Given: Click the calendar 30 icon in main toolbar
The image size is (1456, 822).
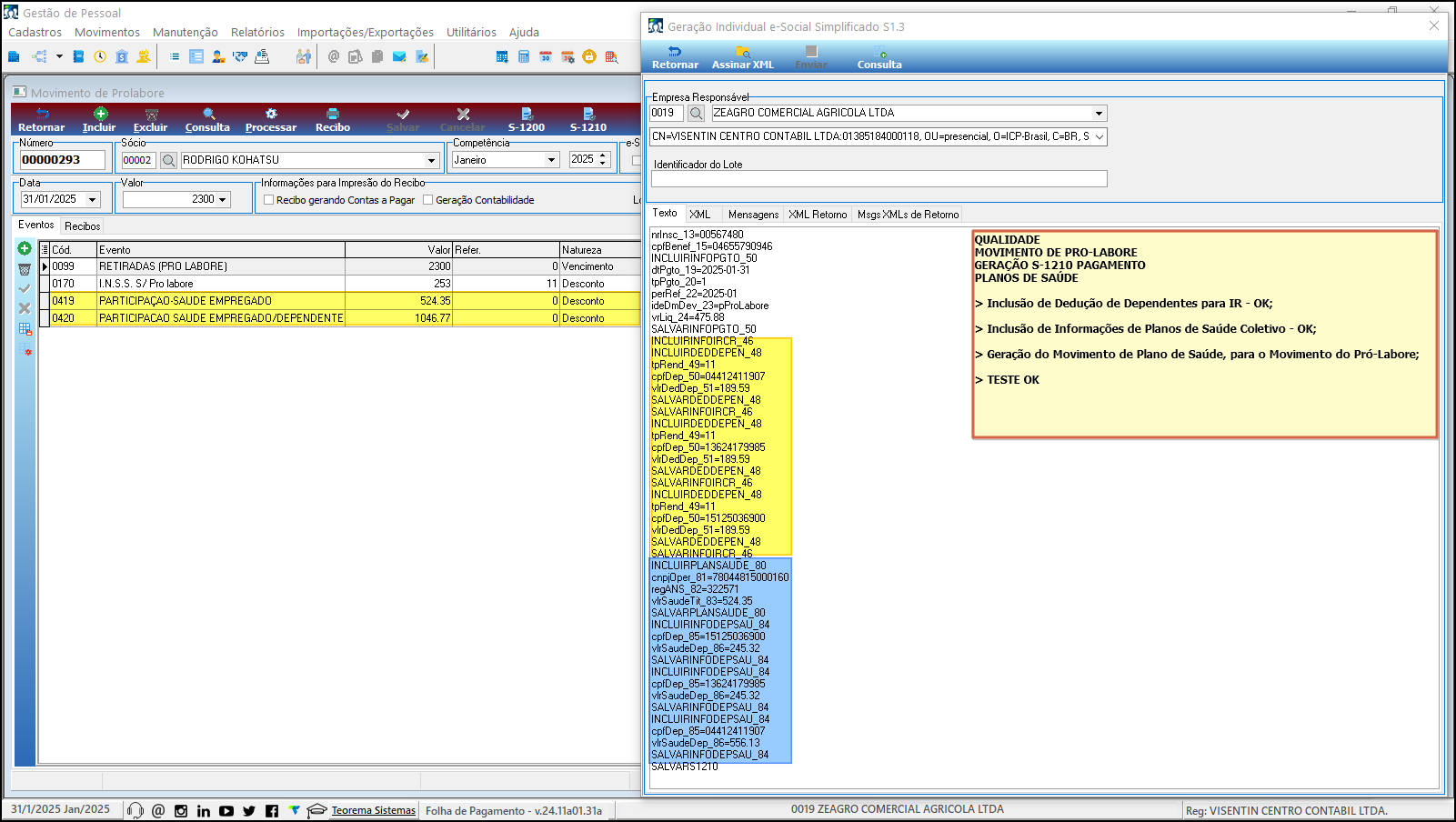Looking at the screenshot, I should (546, 56).
